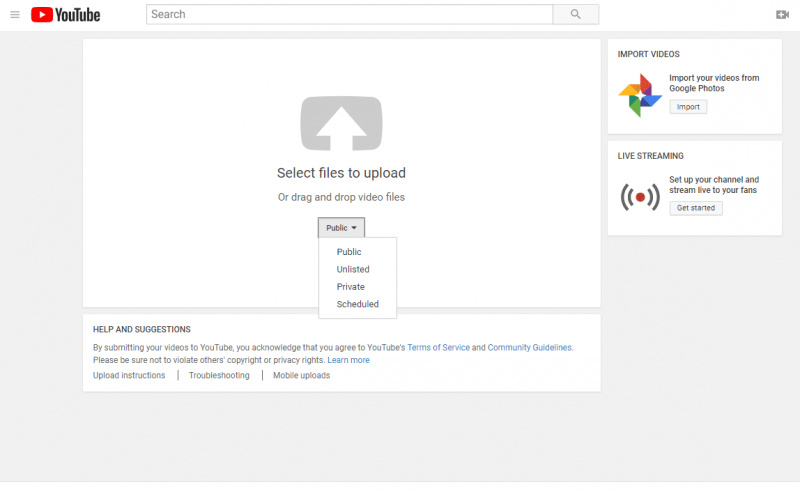
Task: Click the search magnifier button
Action: [x=576, y=14]
